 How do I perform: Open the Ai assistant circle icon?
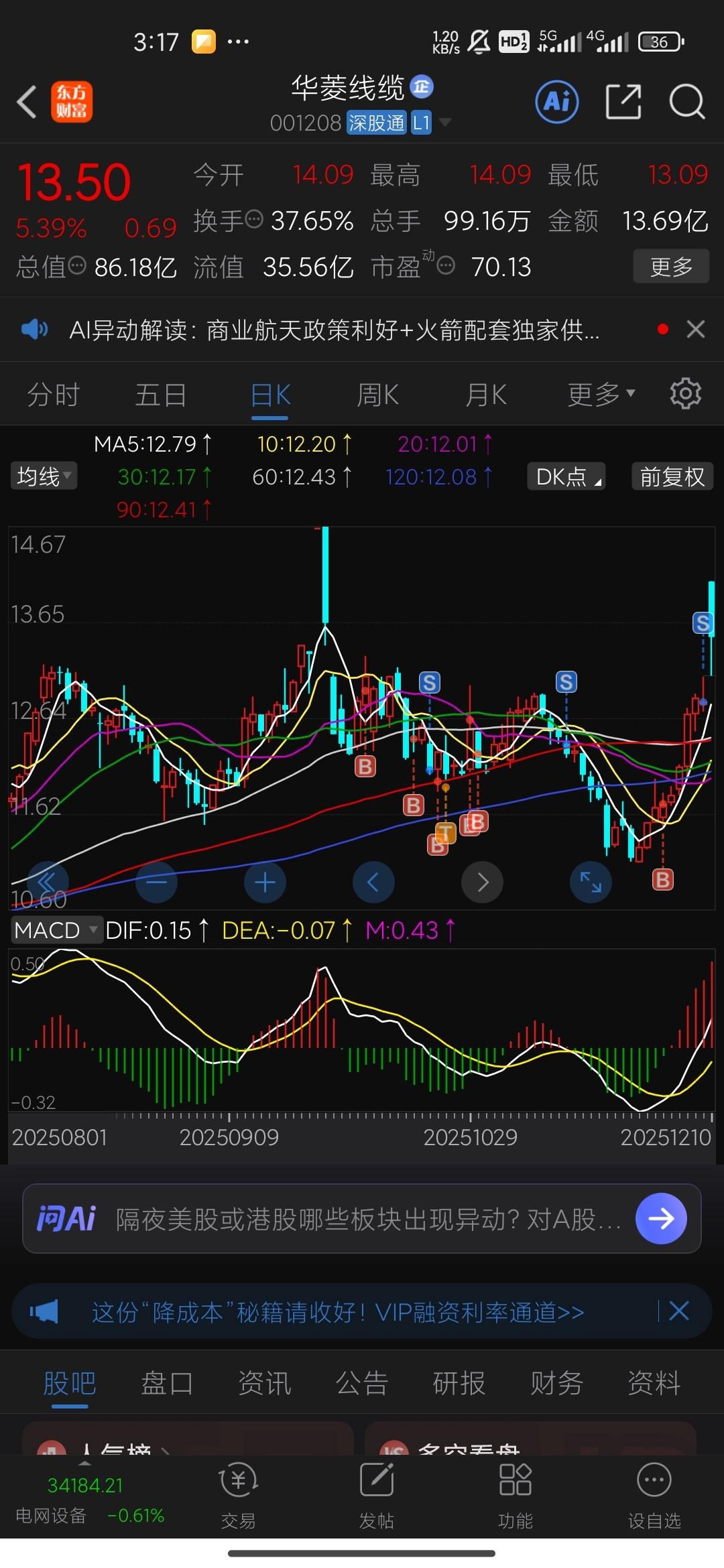tap(557, 102)
